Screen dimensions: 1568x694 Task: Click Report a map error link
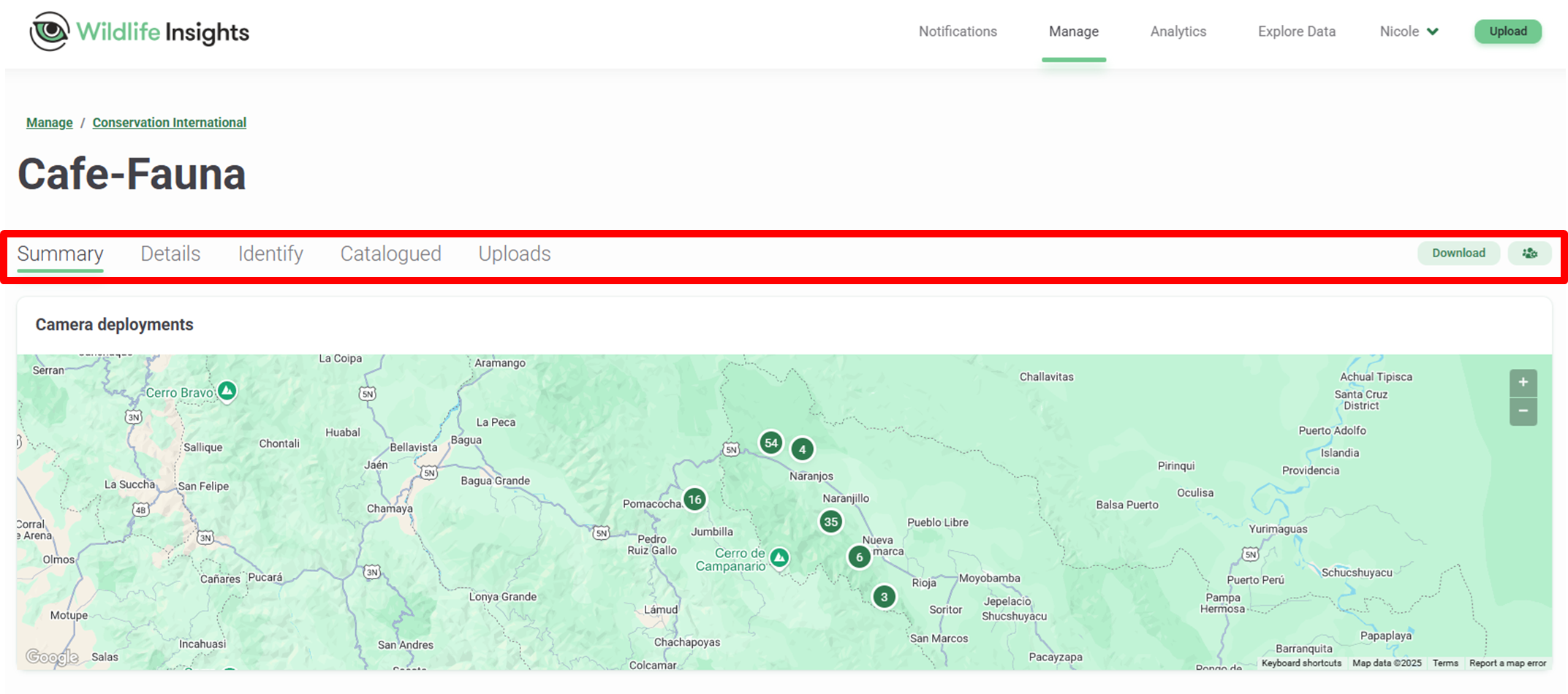(1507, 663)
